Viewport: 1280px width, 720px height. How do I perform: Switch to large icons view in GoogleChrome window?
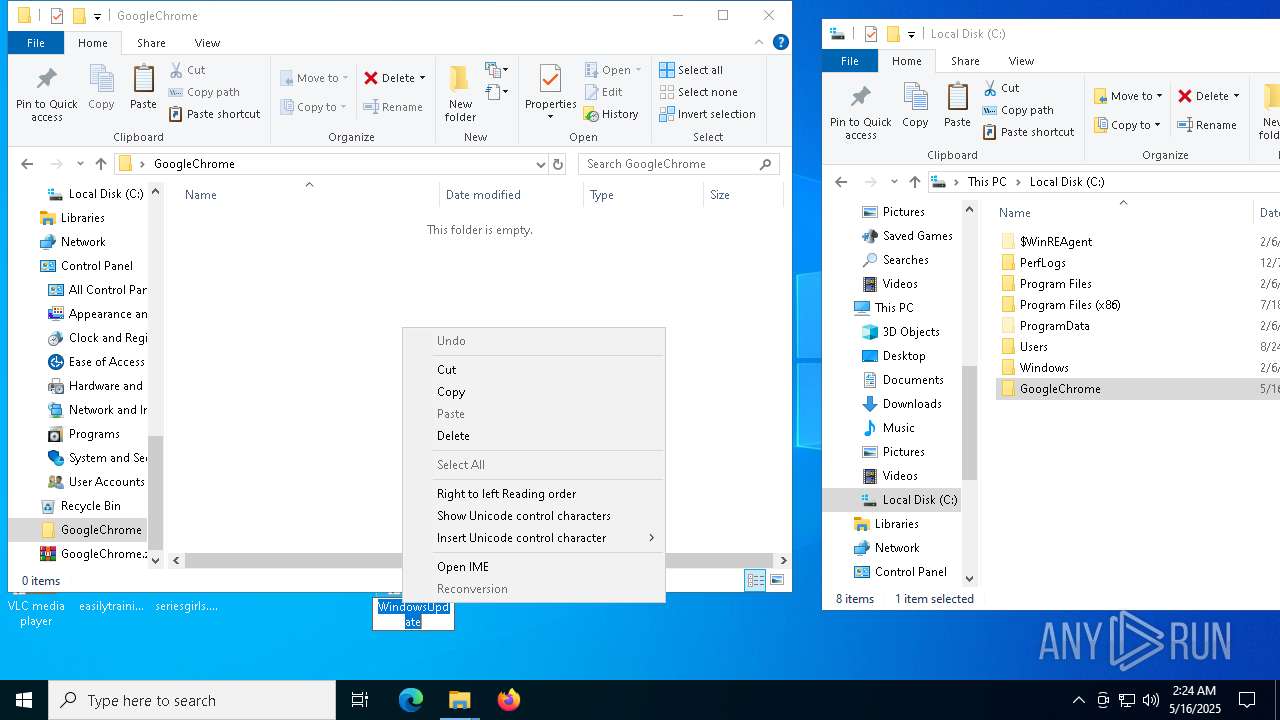point(777,580)
